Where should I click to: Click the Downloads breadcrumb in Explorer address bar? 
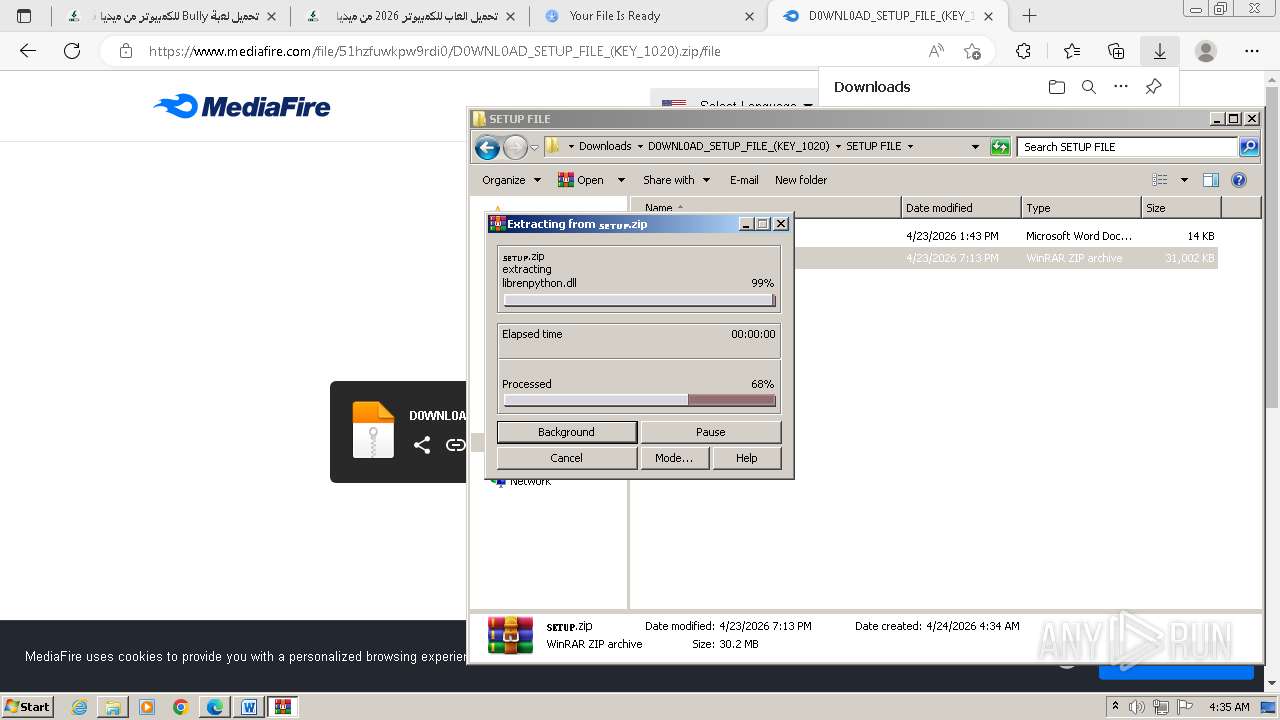click(605, 146)
